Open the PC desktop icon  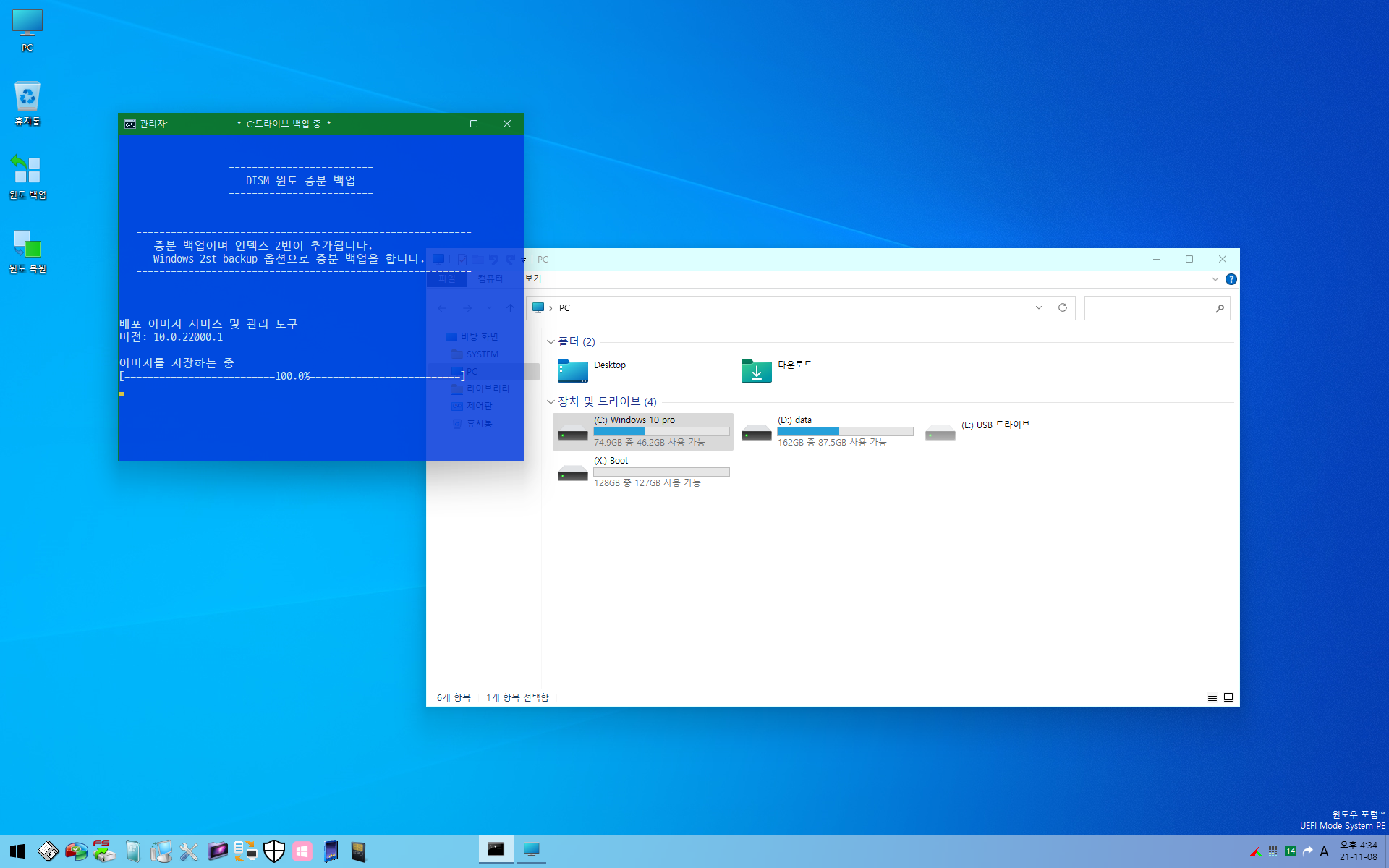(x=27, y=30)
